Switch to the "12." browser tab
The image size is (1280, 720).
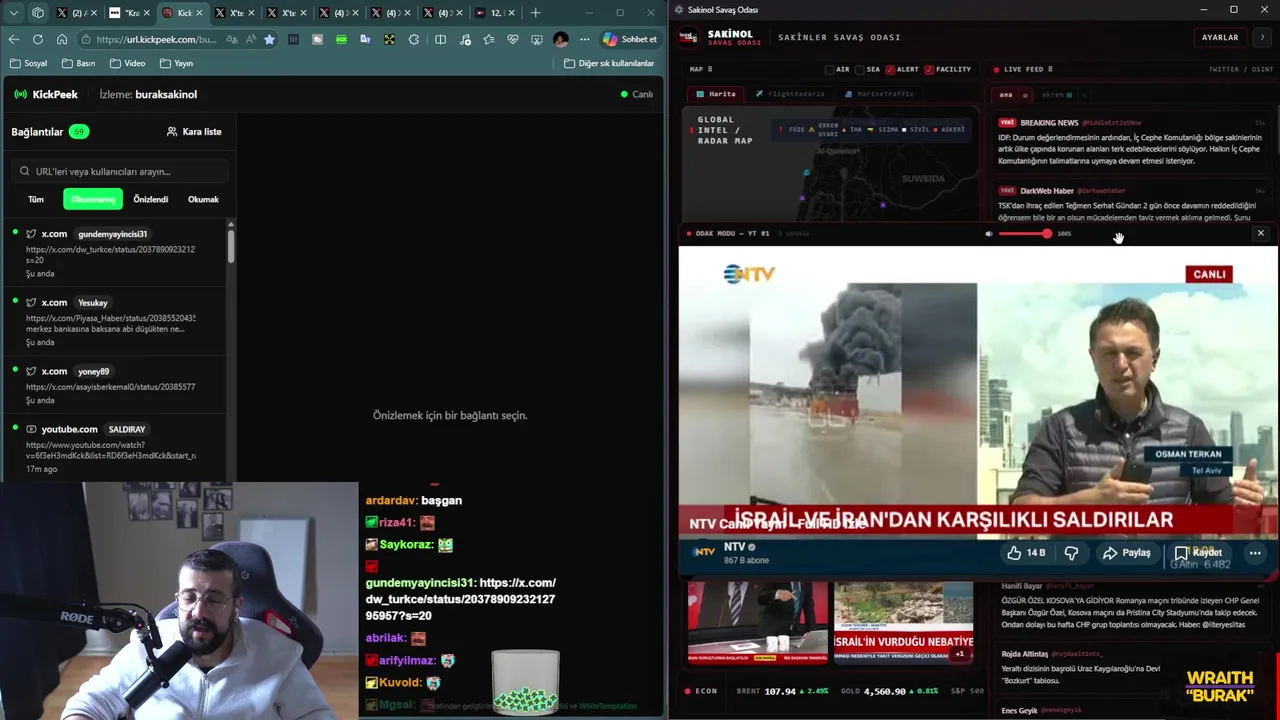pos(495,13)
